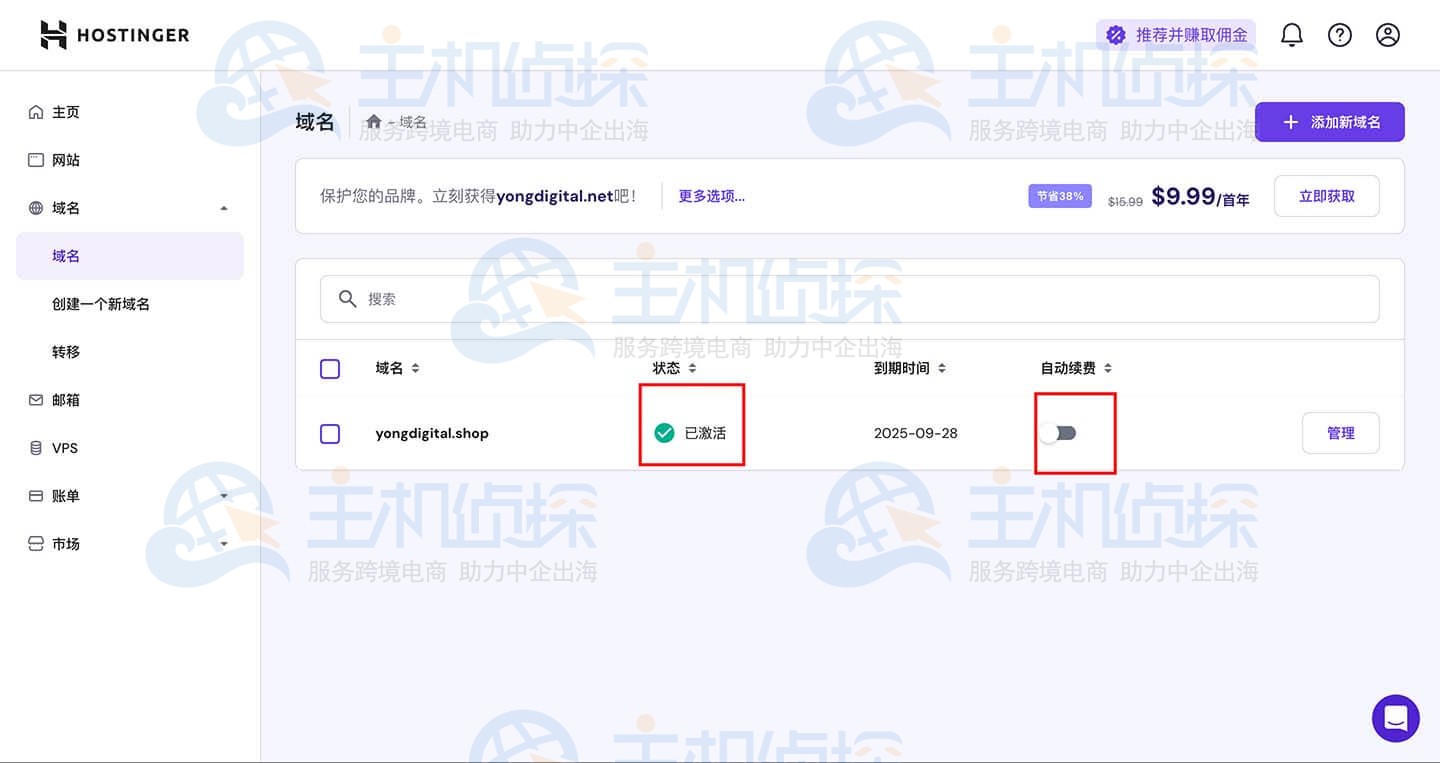This screenshot has width=1440, height=763.
Task: Open the live chat bubble icon
Action: (1396, 718)
